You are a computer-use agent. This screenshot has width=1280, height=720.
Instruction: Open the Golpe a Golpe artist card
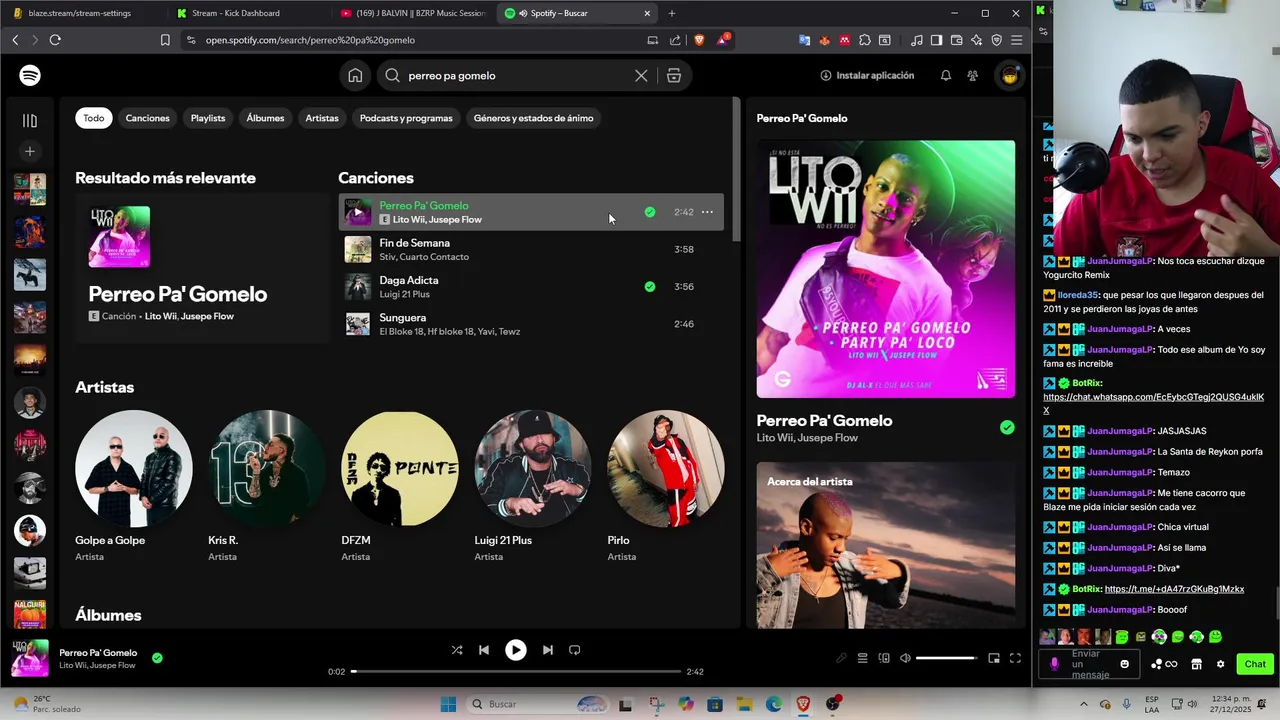click(x=133, y=485)
